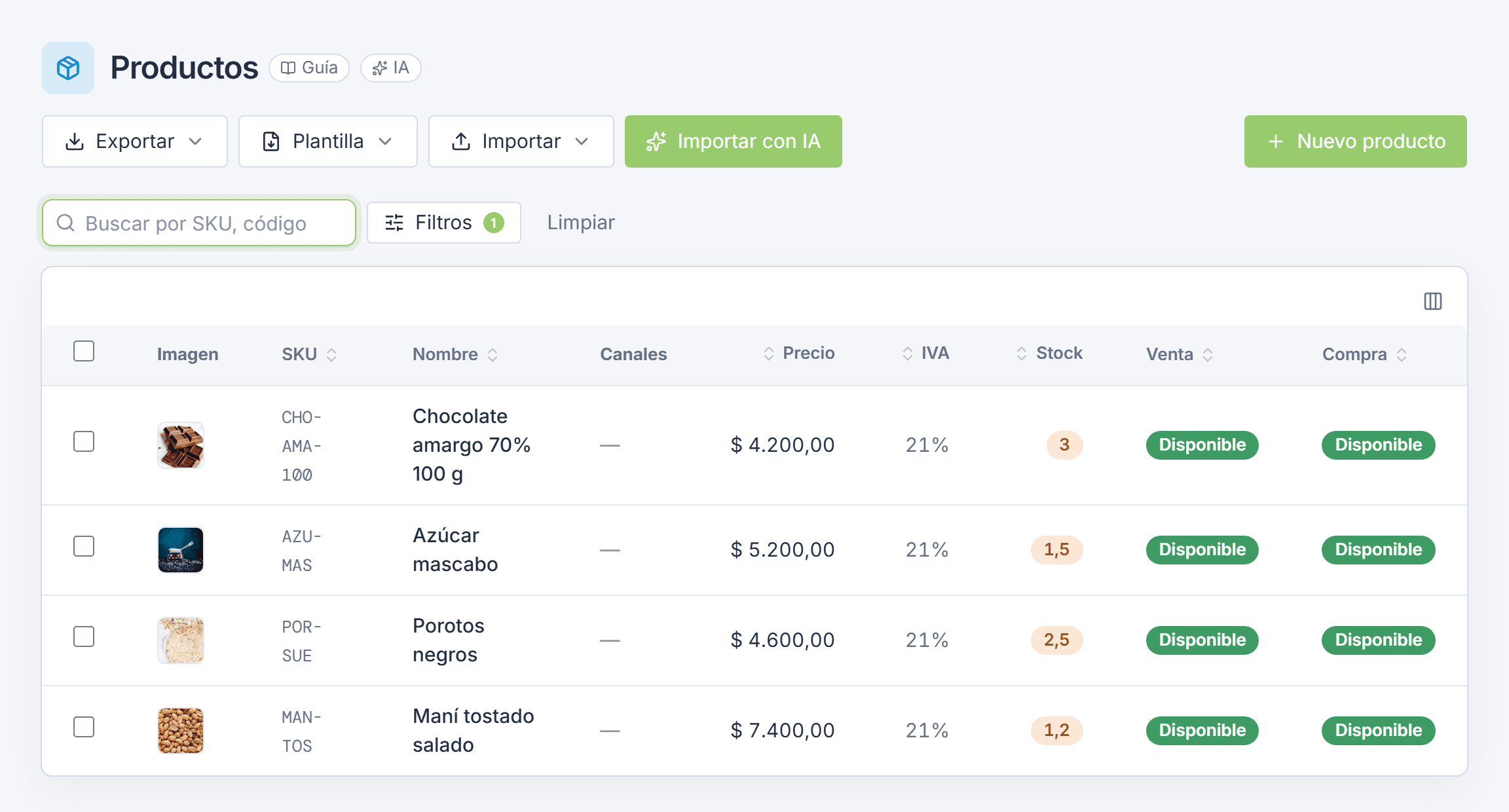Viewport: 1509px width, 812px height.
Task: Sort by Stock column
Action: pyautogui.click(x=1049, y=354)
